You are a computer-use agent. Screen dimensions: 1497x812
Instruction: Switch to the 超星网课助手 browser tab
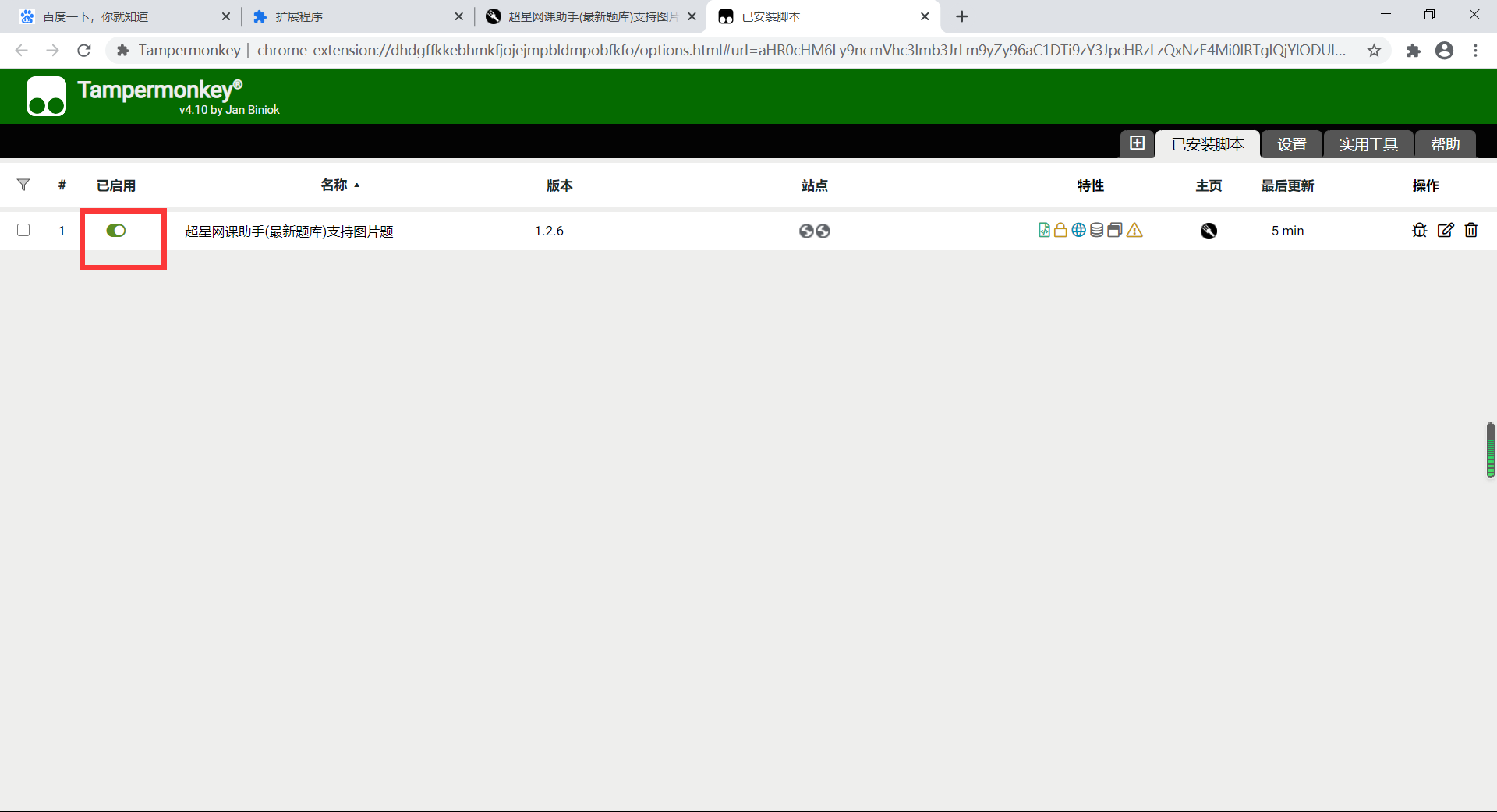(590, 16)
